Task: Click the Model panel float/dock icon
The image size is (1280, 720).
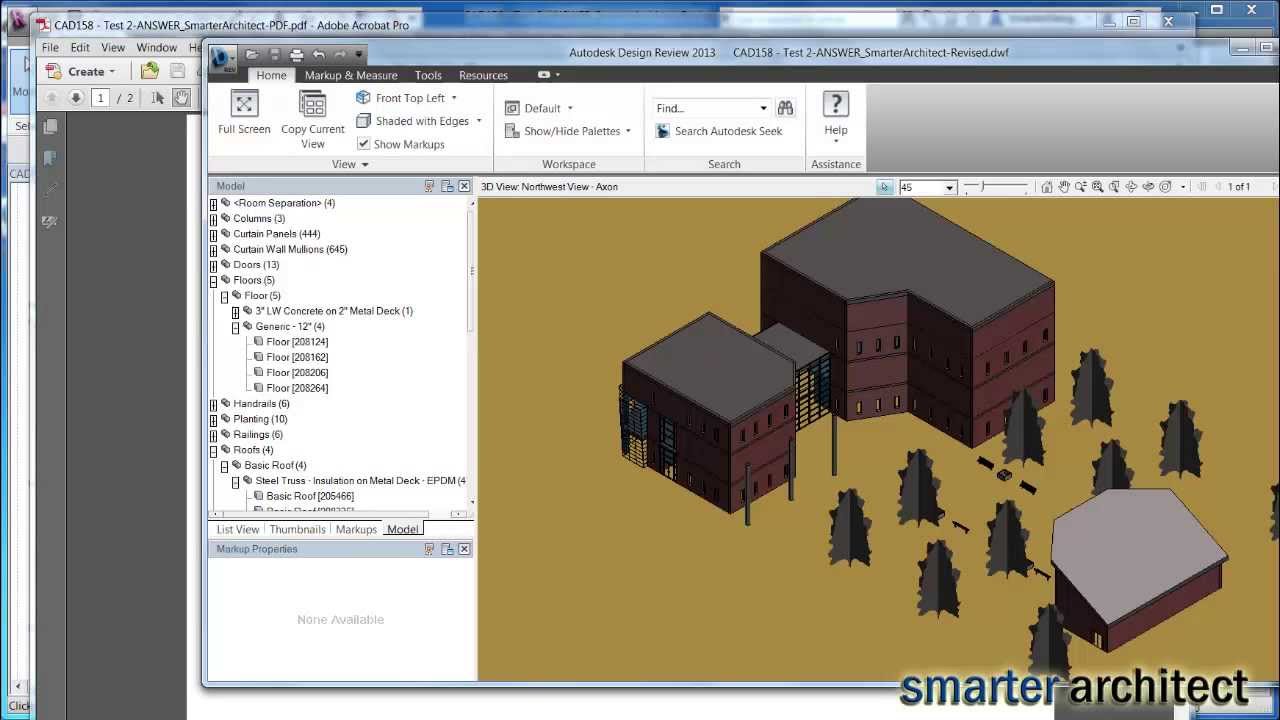Action: click(x=447, y=186)
